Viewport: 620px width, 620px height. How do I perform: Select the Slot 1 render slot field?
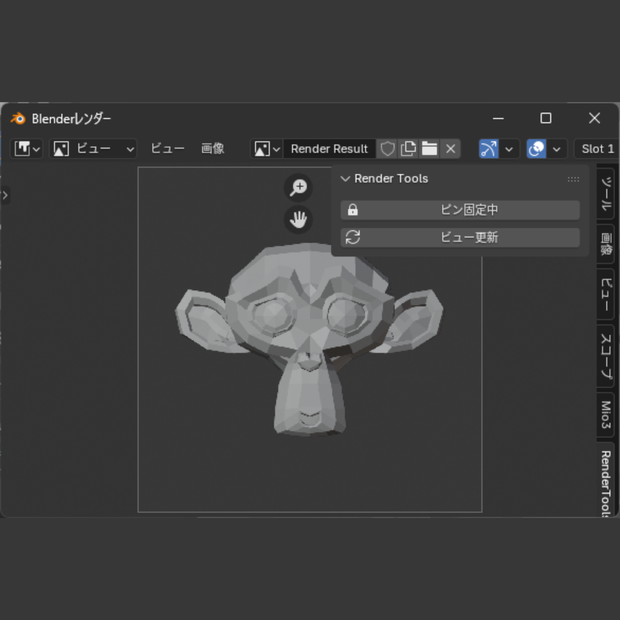(x=597, y=149)
